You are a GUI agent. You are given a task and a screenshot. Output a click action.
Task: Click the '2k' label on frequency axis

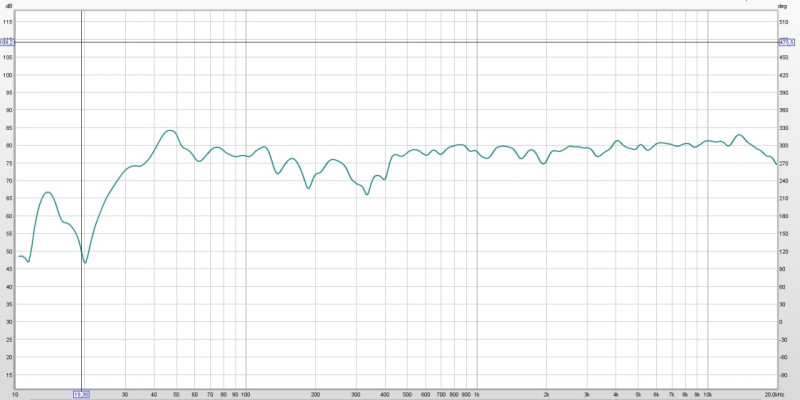546,394
